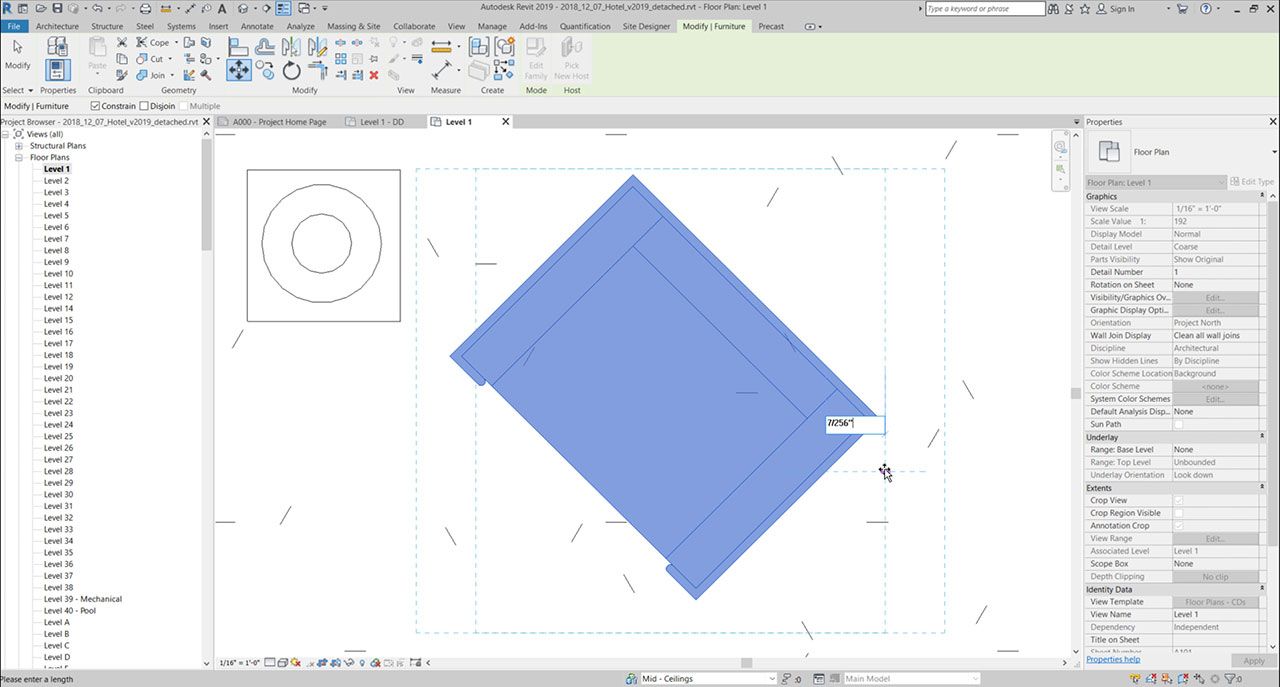Select Level 39 - Mechanical in browser
The image size is (1280, 687).
pos(83,599)
